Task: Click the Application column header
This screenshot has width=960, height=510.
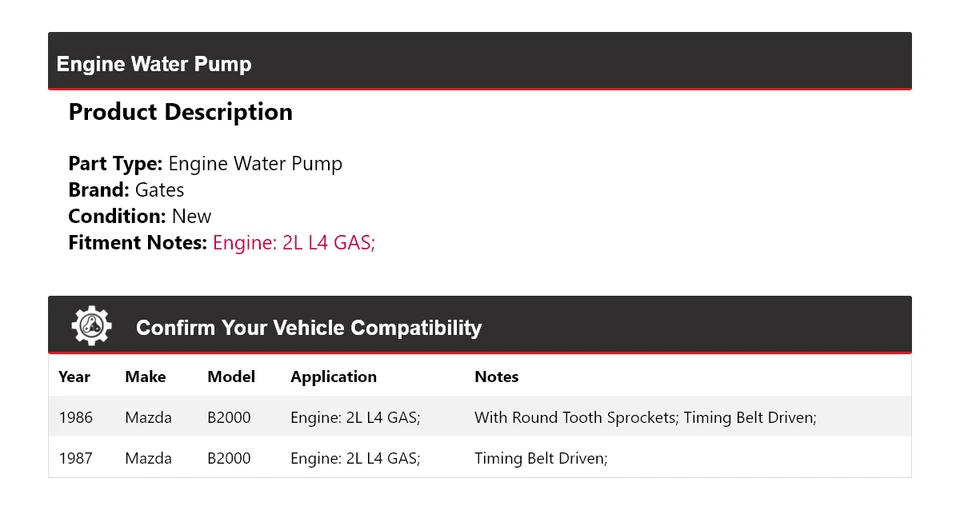Action: [x=333, y=377]
